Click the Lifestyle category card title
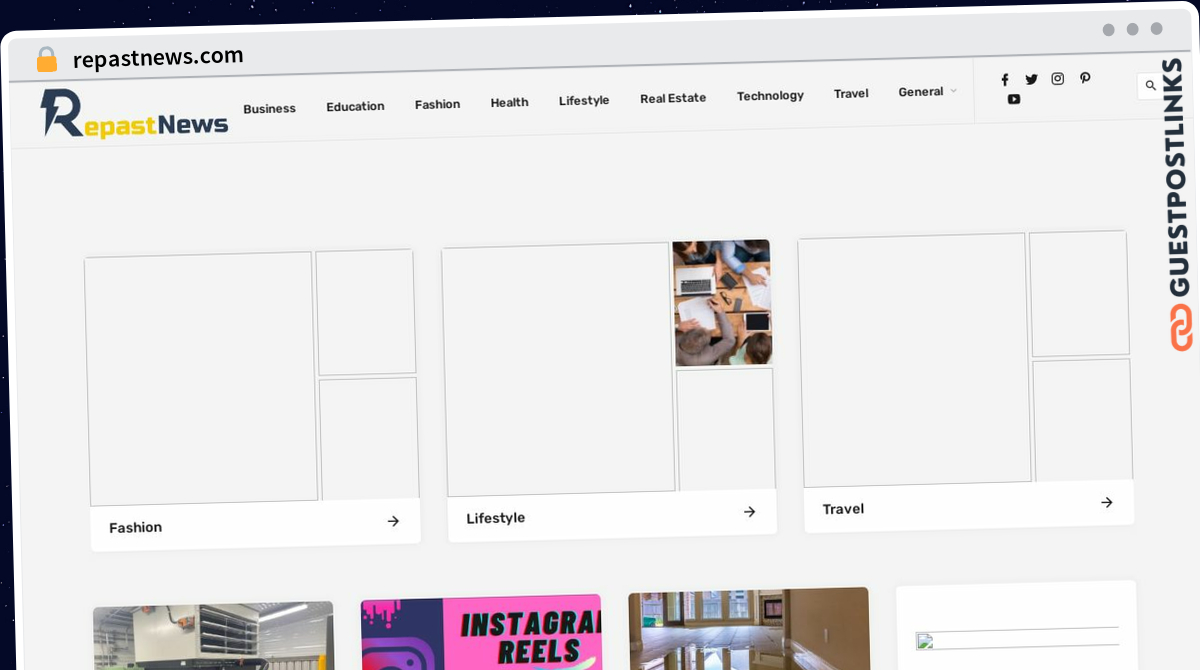 (495, 518)
